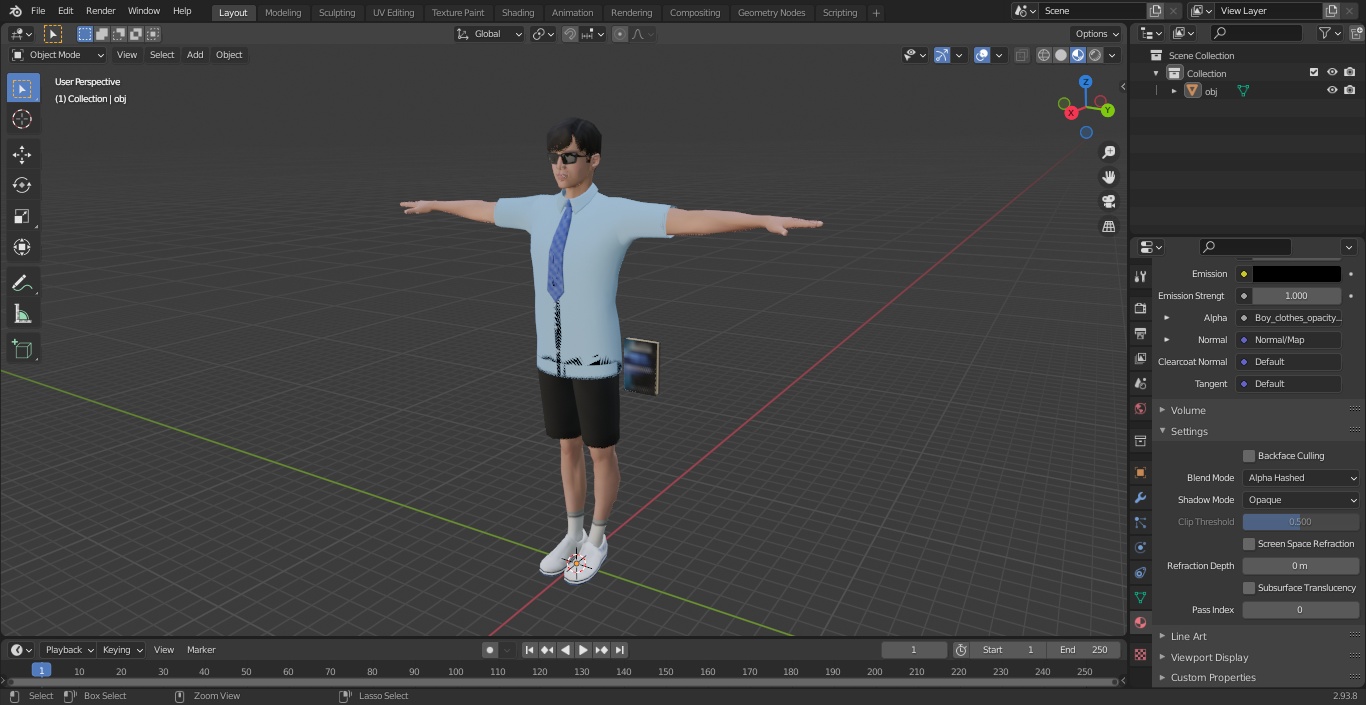Open the Object Mode dropdown

[58, 55]
